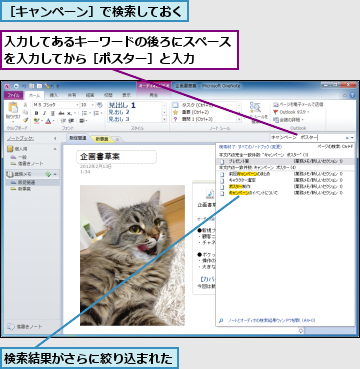360x369 pixels.
Task: Click the Back arrow in the quick access toolbar
Action: point(16,86)
